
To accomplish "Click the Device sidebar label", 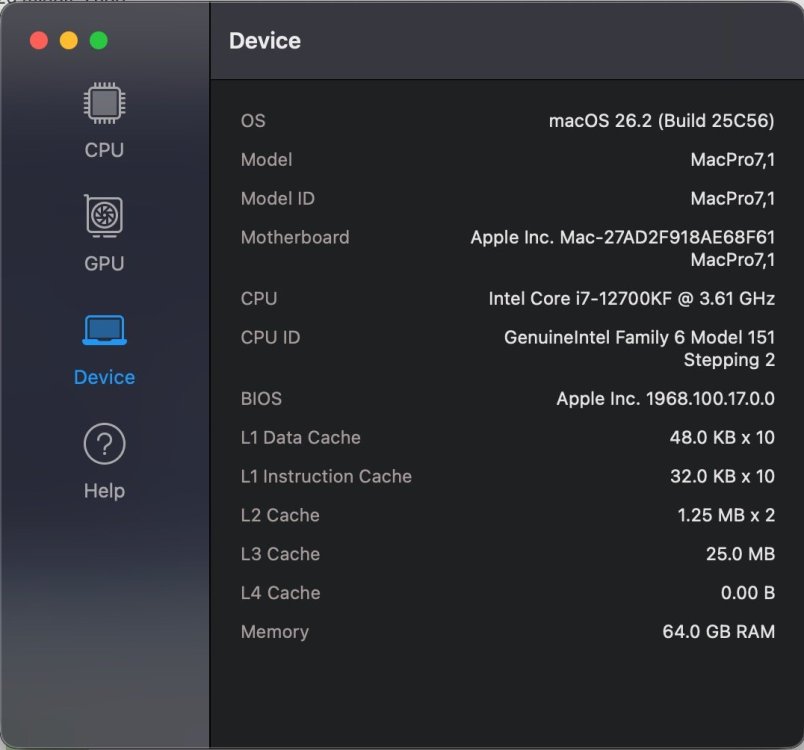I will (104, 377).
